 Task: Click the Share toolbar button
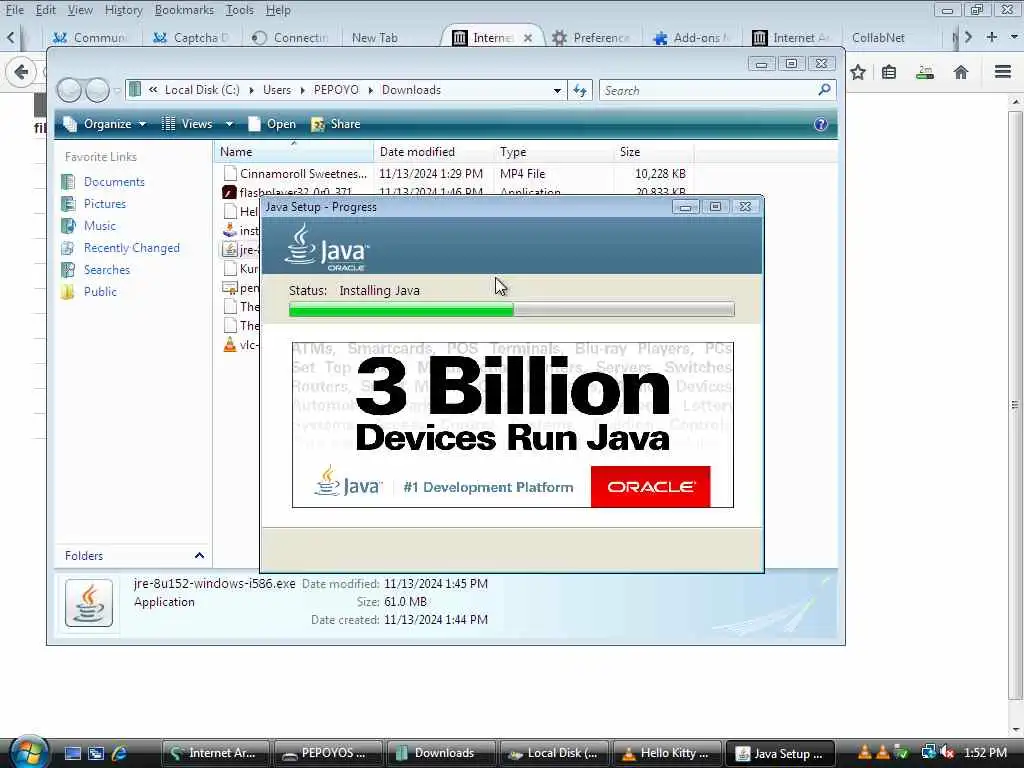pos(336,124)
